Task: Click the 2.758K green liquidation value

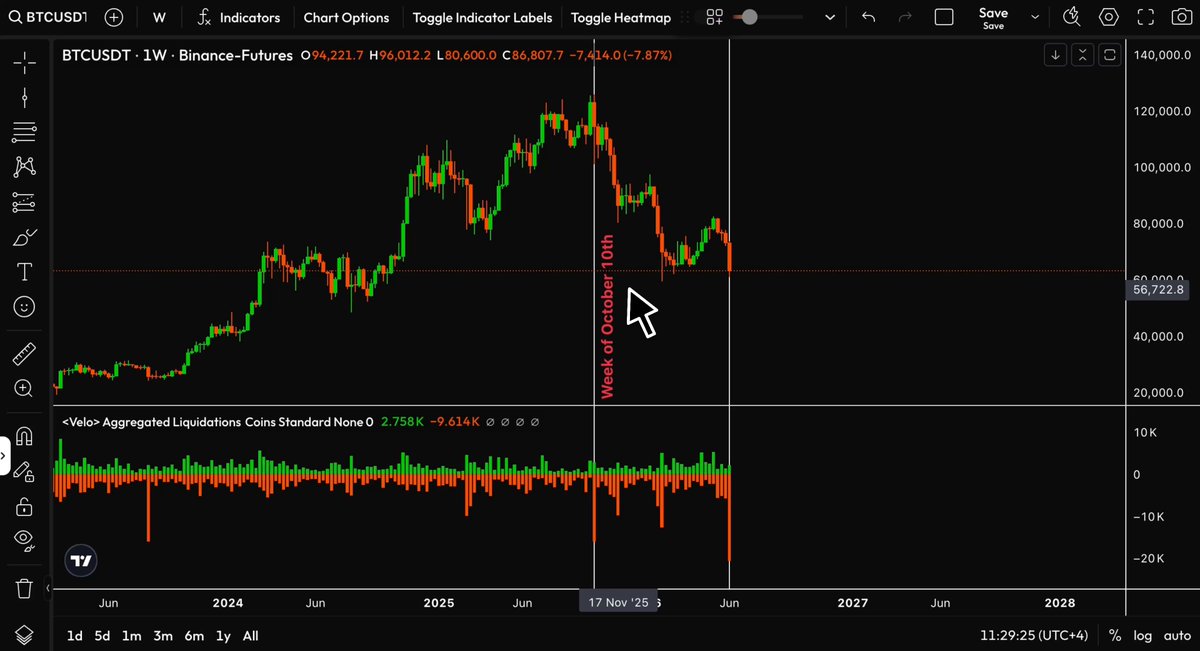Action: pyautogui.click(x=403, y=422)
